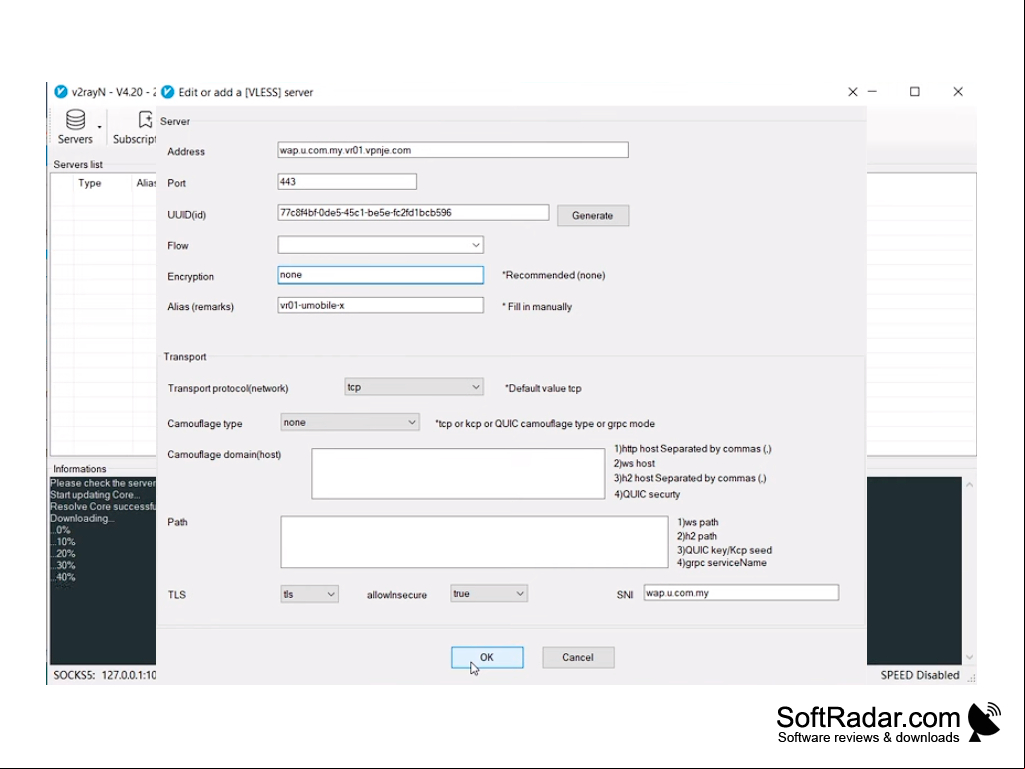Focus the Port field showing 443
This screenshot has height=769, width=1025.
tap(346, 182)
